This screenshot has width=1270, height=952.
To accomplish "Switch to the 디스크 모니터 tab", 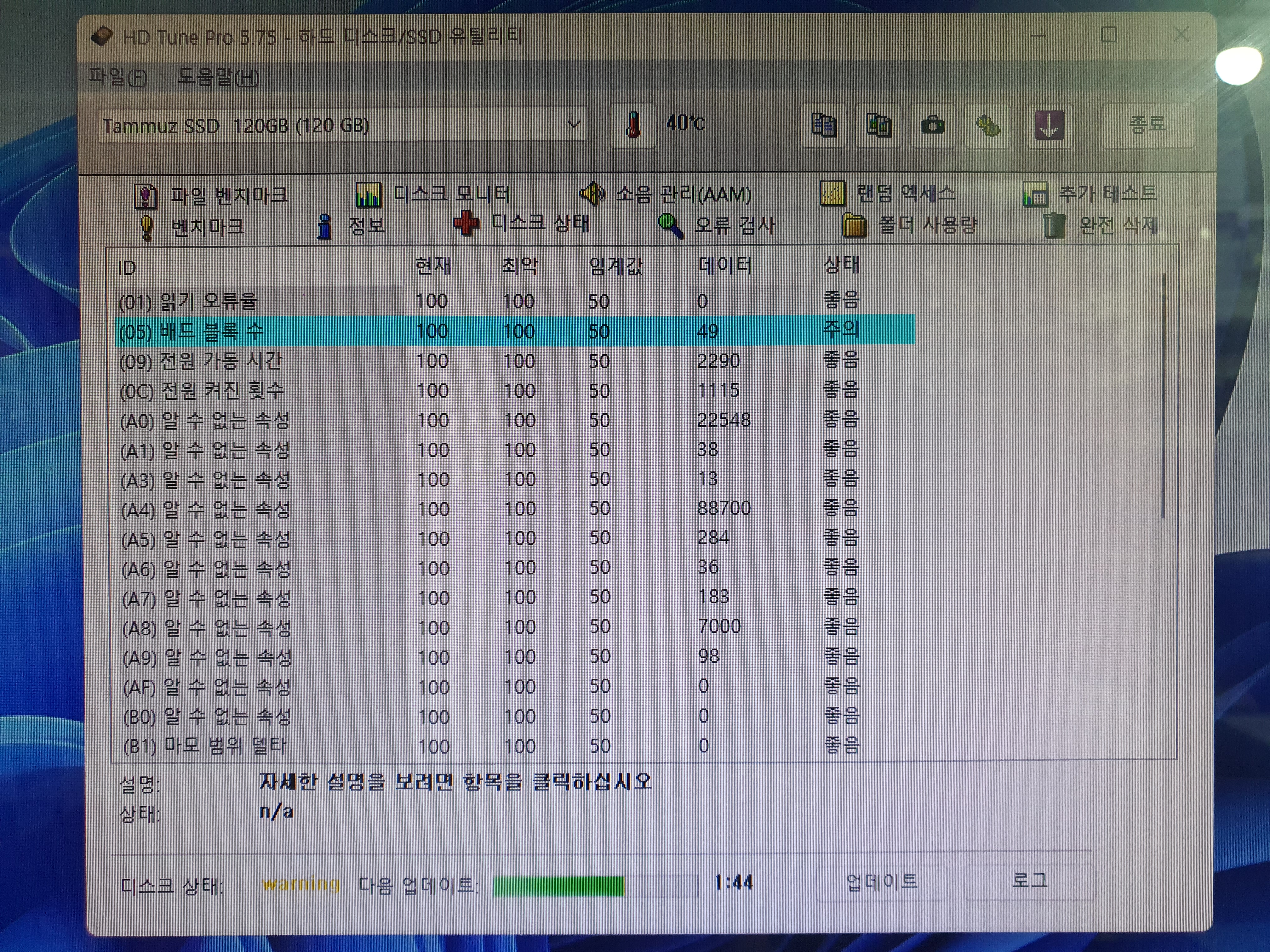I will pyautogui.click(x=433, y=195).
